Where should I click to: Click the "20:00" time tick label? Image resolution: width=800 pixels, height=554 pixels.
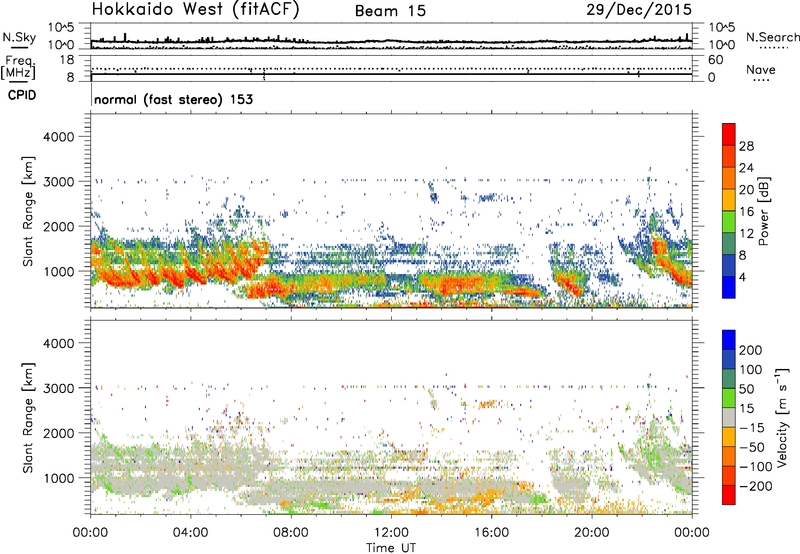point(592,533)
